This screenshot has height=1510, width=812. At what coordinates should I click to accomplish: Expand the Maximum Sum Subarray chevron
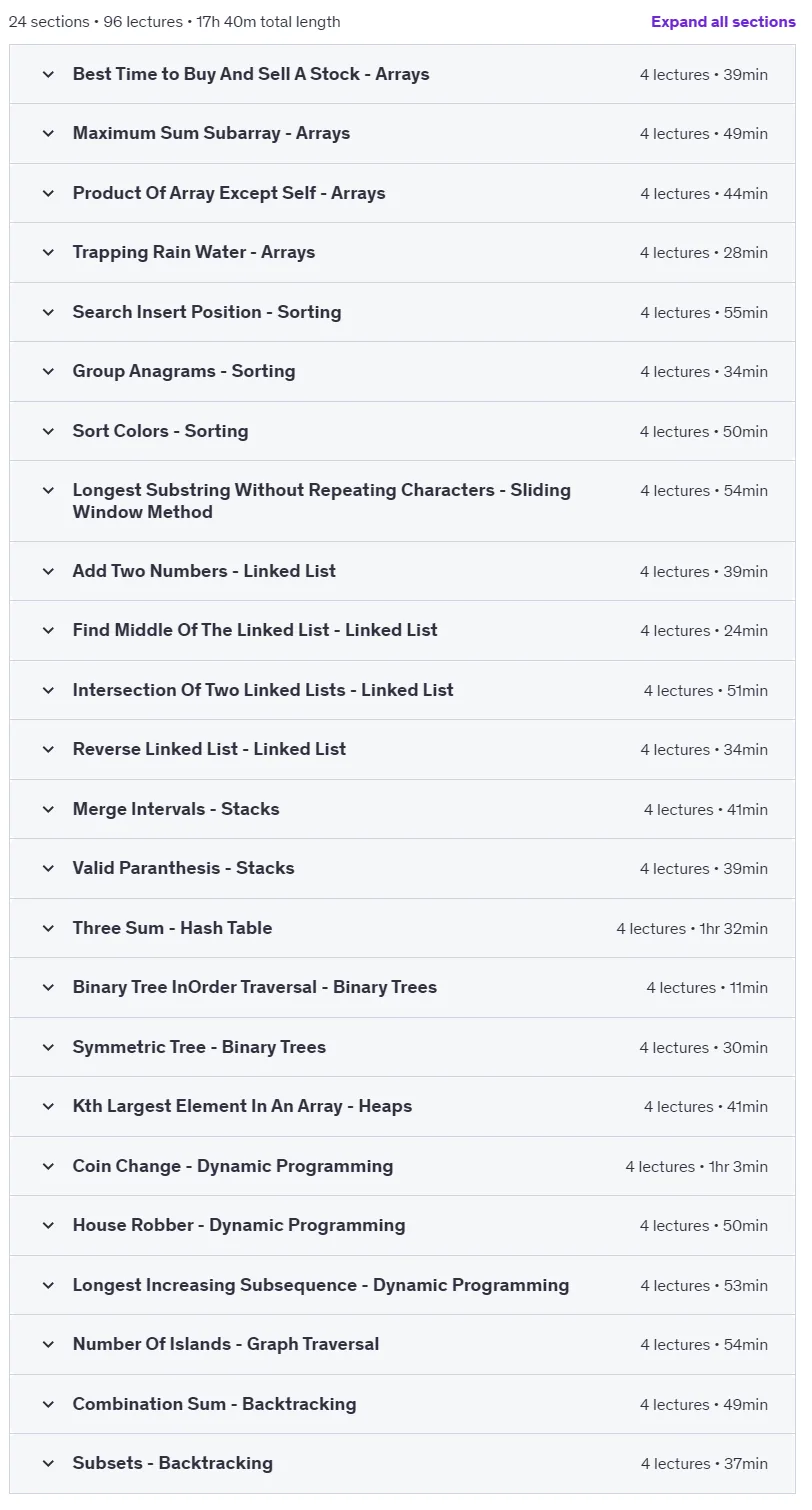pyautogui.click(x=48, y=134)
